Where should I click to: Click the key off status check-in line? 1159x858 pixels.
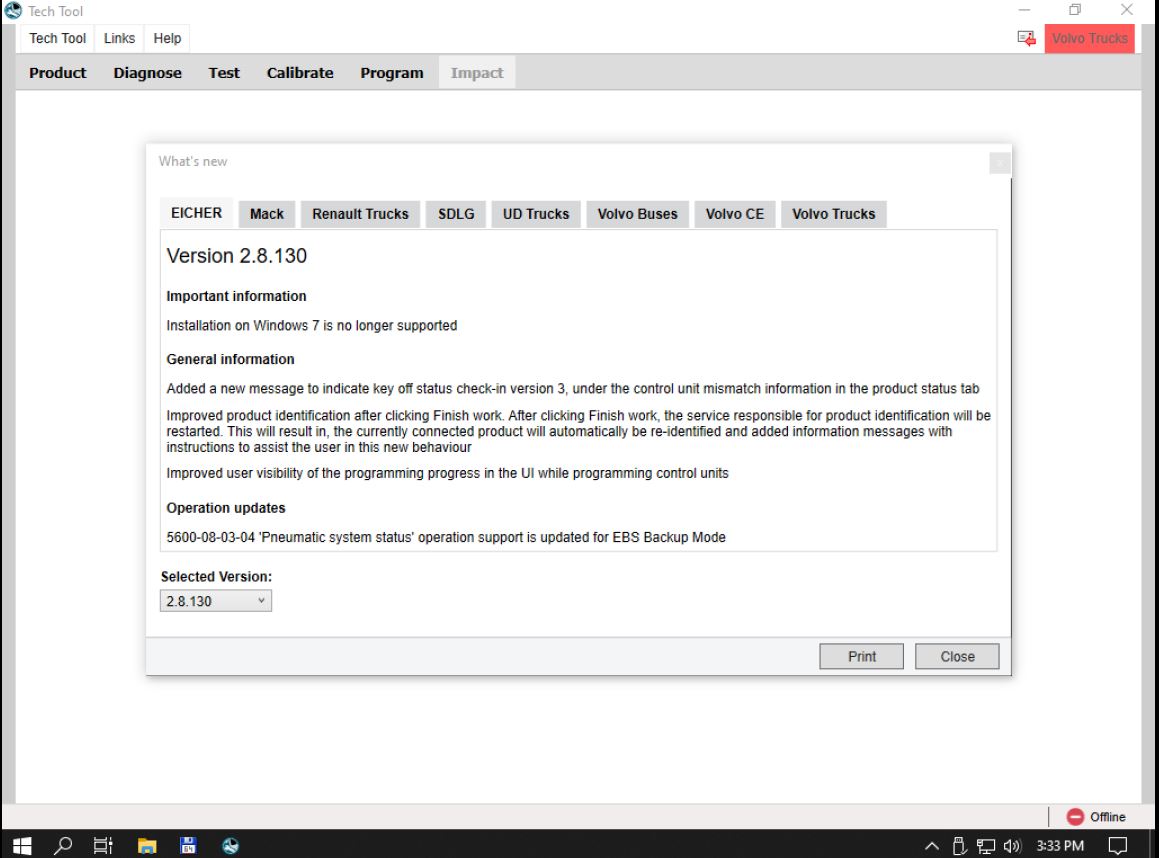click(573, 389)
